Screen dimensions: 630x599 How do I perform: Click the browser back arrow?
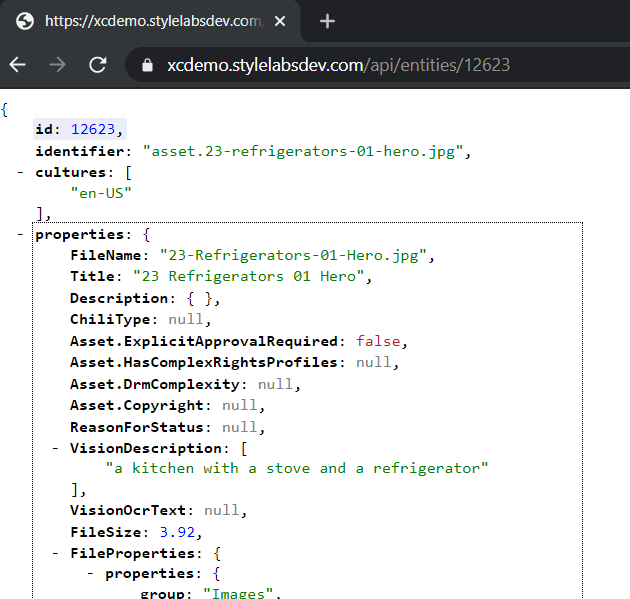pyautogui.click(x=17, y=65)
